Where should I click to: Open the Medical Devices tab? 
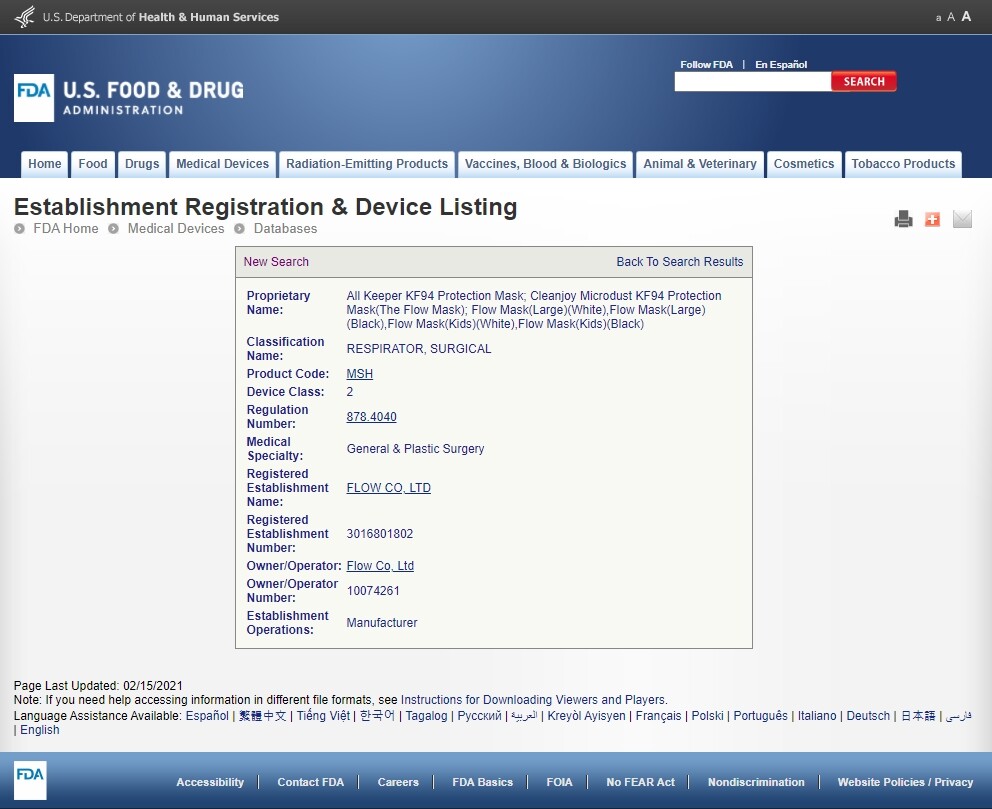pos(222,164)
